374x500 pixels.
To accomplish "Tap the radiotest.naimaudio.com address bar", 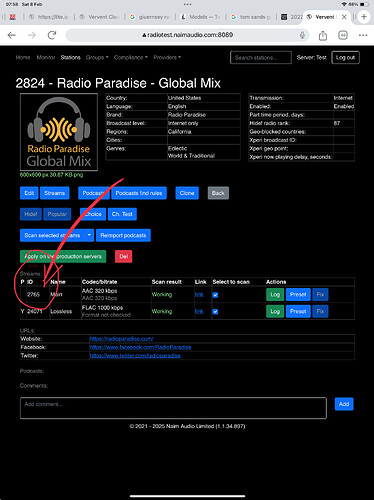I will pyautogui.click(x=187, y=35).
